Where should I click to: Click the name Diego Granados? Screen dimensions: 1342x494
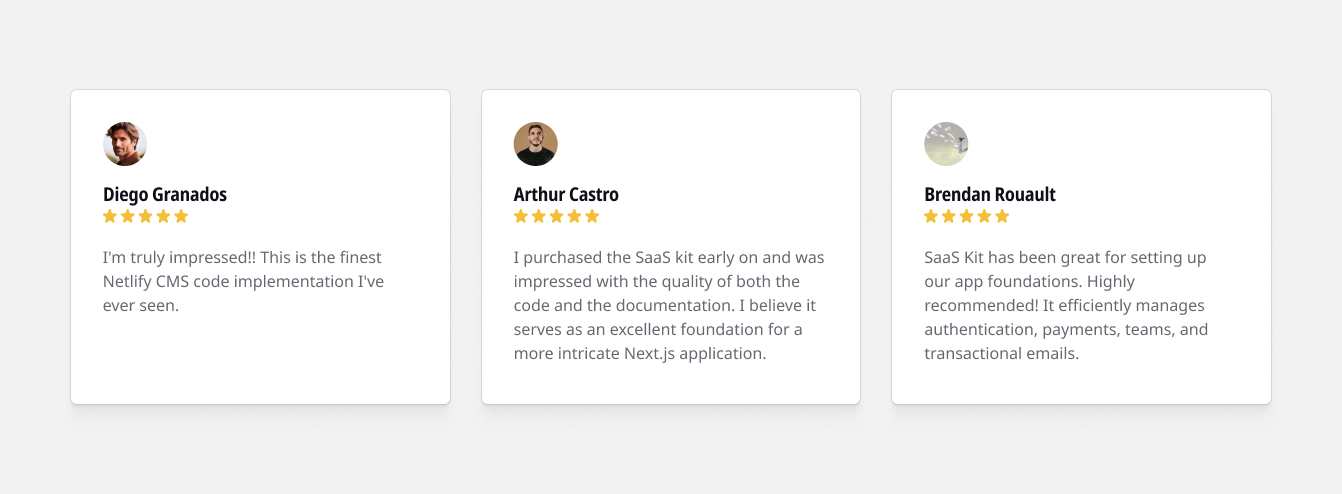tap(165, 194)
